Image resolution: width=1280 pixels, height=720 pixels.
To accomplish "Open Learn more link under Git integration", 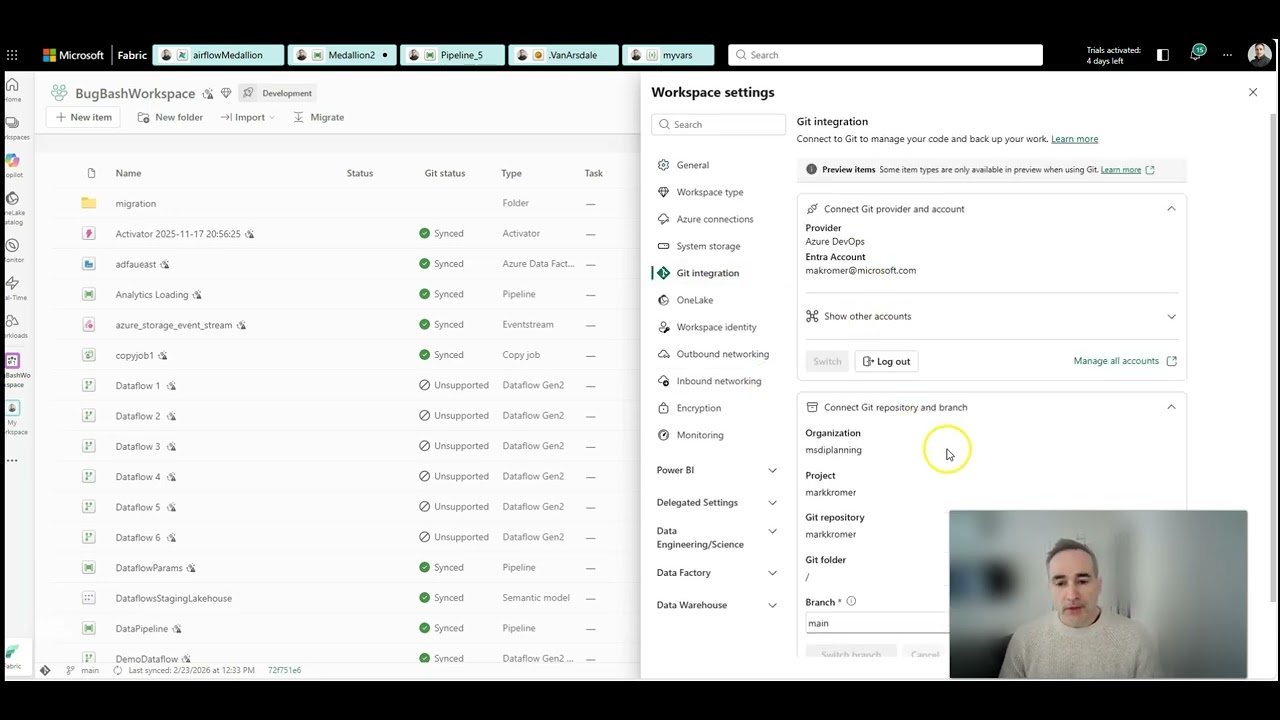I will (1074, 139).
